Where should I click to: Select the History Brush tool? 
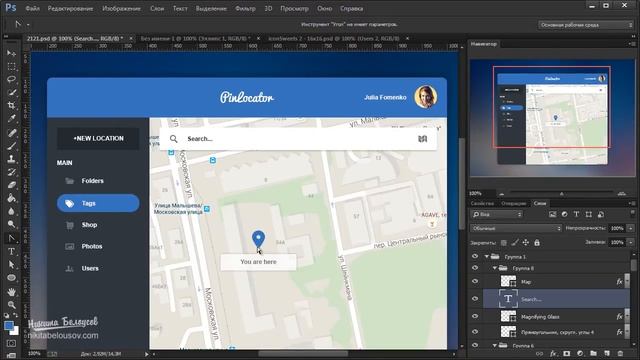coord(11,172)
